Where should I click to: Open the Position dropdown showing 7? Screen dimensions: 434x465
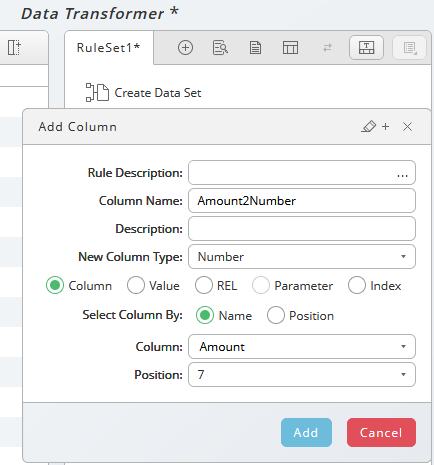(x=302, y=375)
